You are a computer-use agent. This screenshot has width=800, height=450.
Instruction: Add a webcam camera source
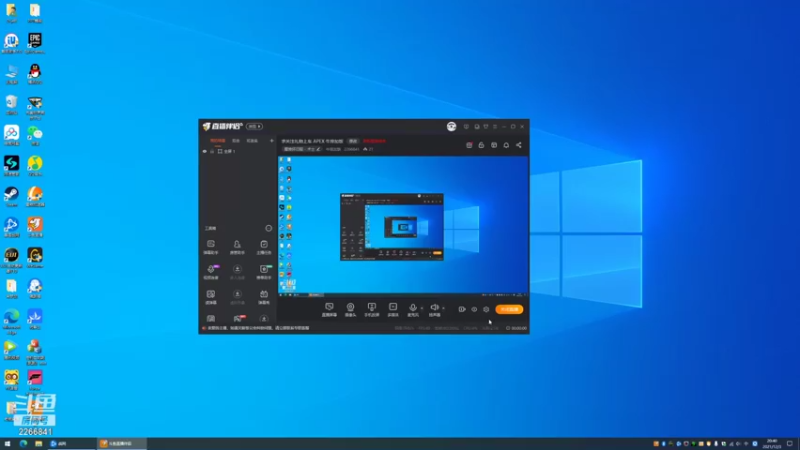(x=350, y=309)
